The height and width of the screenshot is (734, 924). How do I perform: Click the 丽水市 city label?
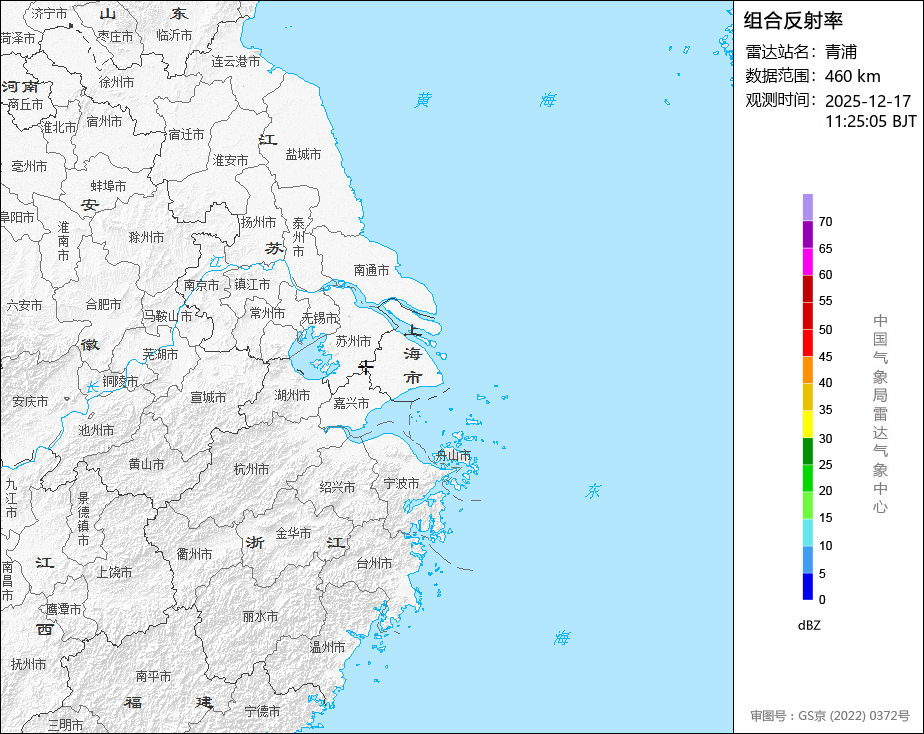tap(260, 617)
